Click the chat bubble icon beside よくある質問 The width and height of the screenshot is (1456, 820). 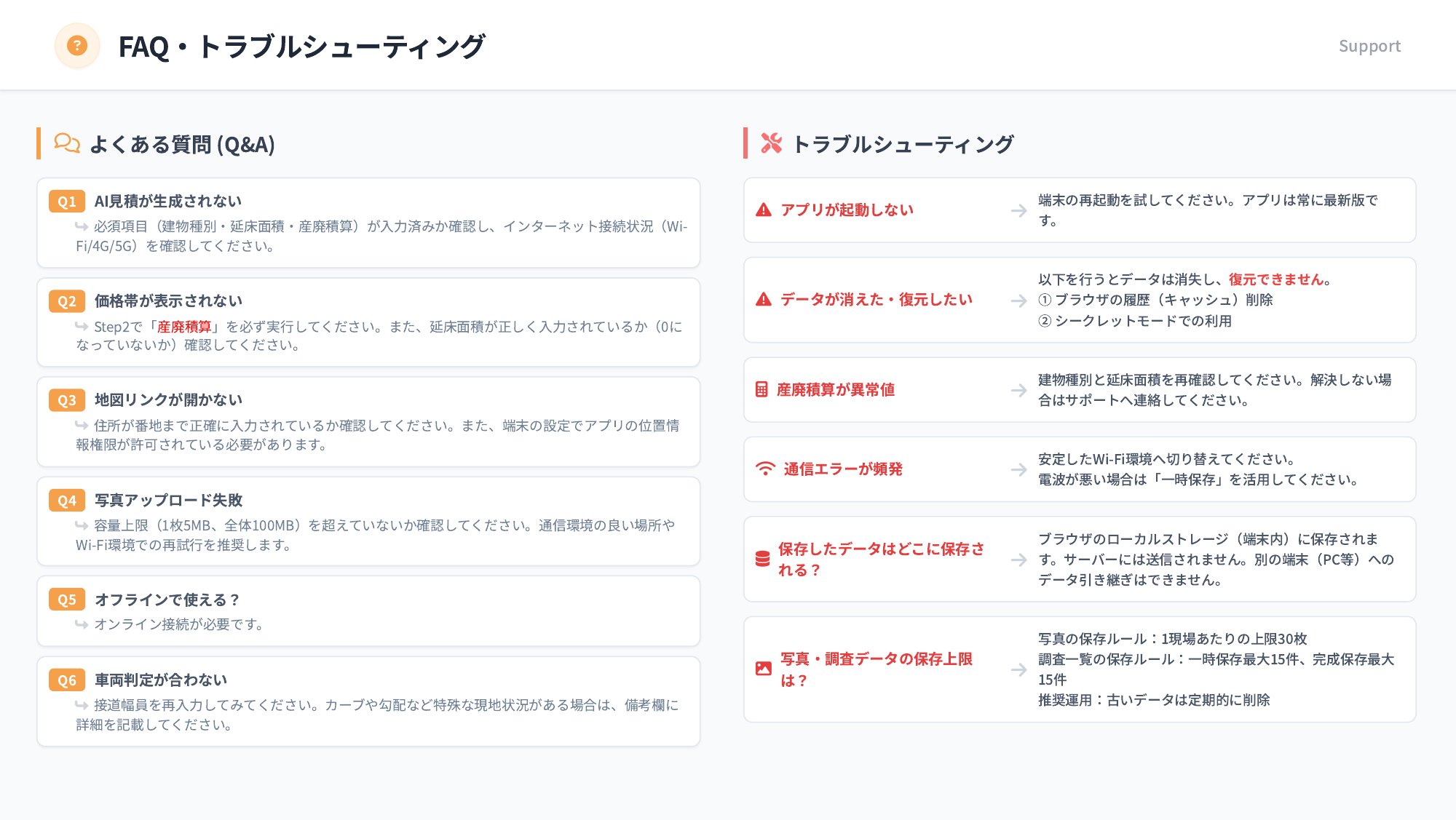coord(68,143)
